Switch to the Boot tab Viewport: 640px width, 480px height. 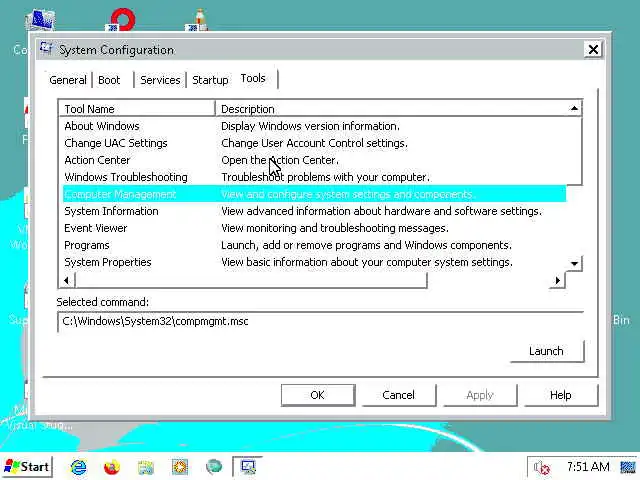pyautogui.click(x=109, y=80)
